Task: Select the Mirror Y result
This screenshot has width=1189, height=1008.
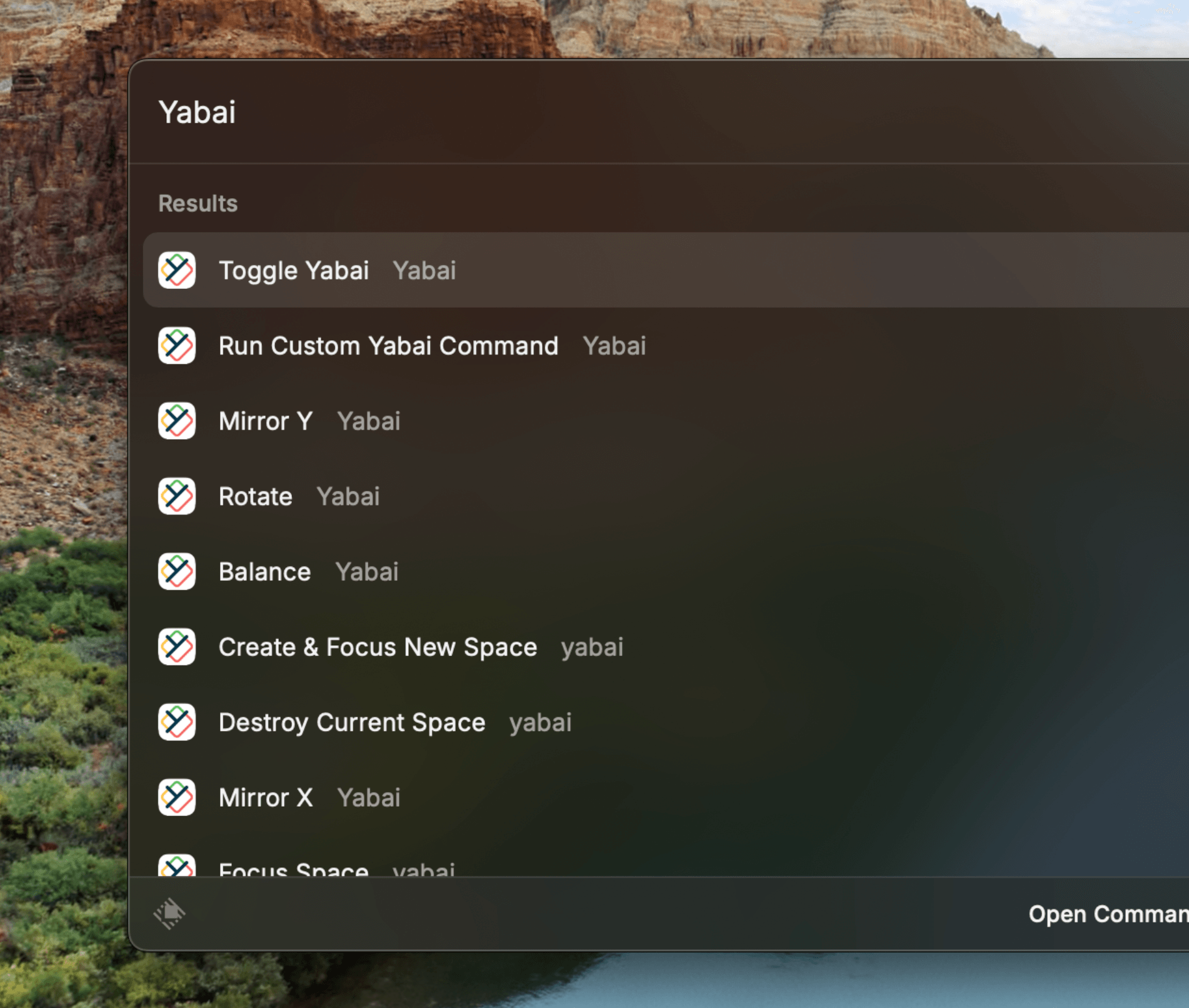Action: pyautogui.click(x=266, y=421)
